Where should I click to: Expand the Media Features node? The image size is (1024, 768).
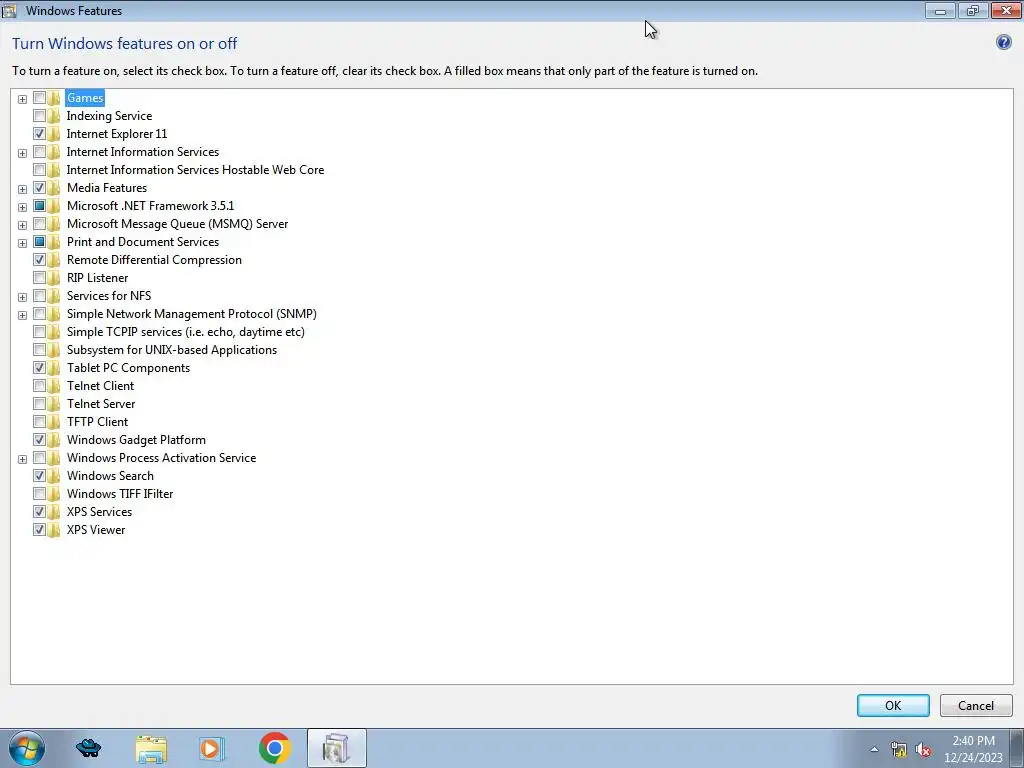pyautogui.click(x=22, y=189)
